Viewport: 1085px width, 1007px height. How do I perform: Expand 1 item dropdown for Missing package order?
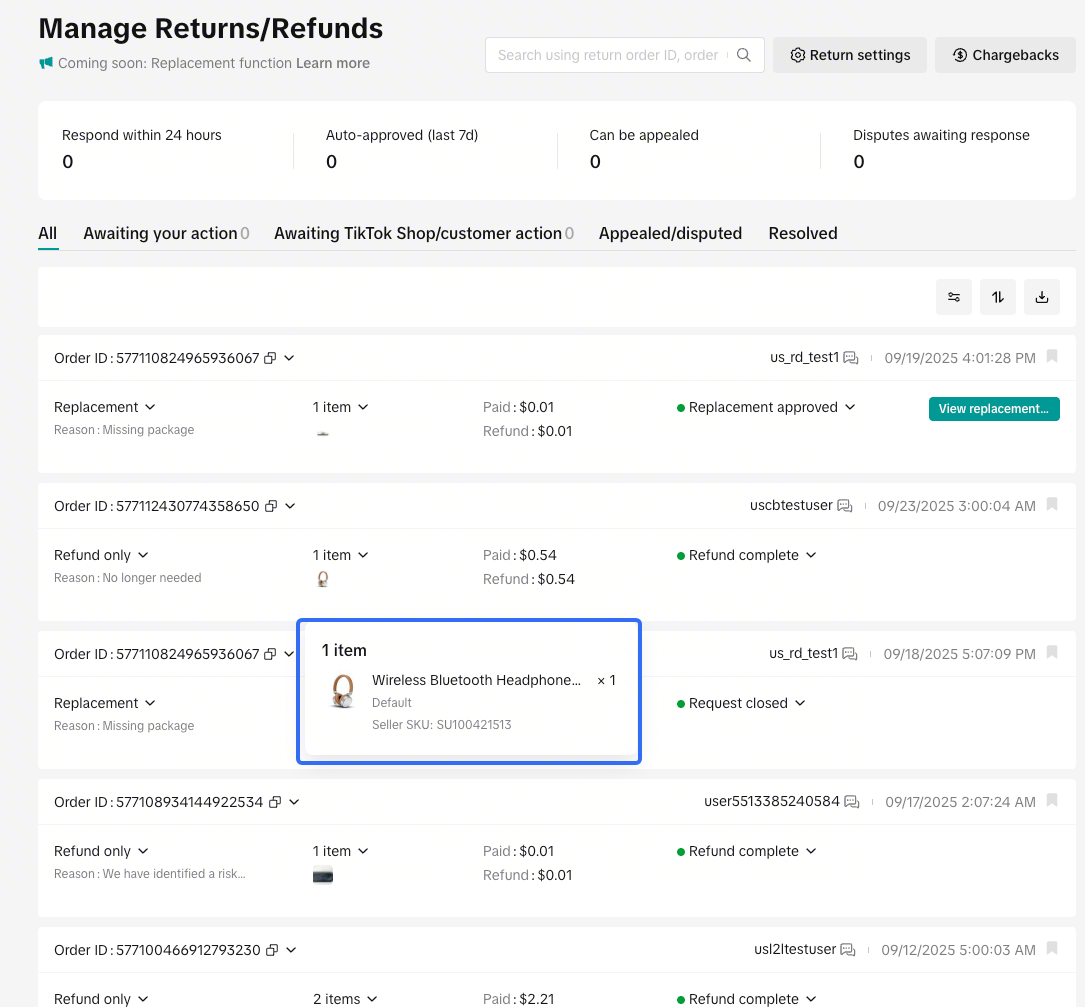[x=363, y=407]
